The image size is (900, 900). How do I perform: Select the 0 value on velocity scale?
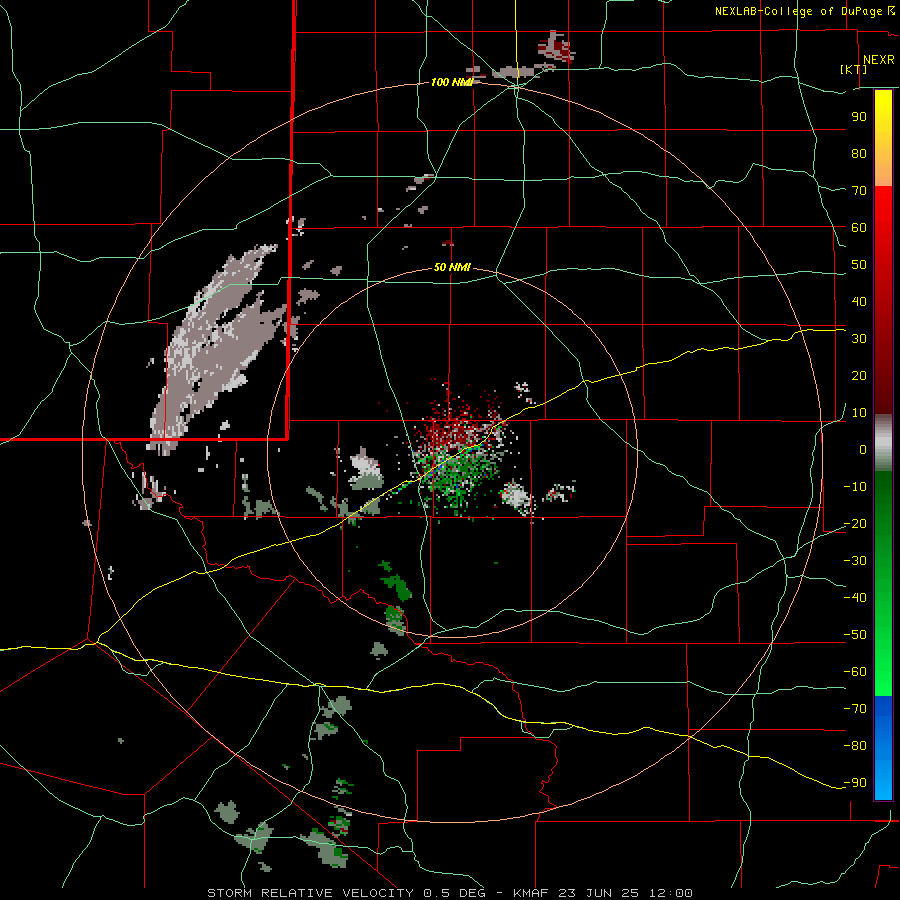(863, 449)
